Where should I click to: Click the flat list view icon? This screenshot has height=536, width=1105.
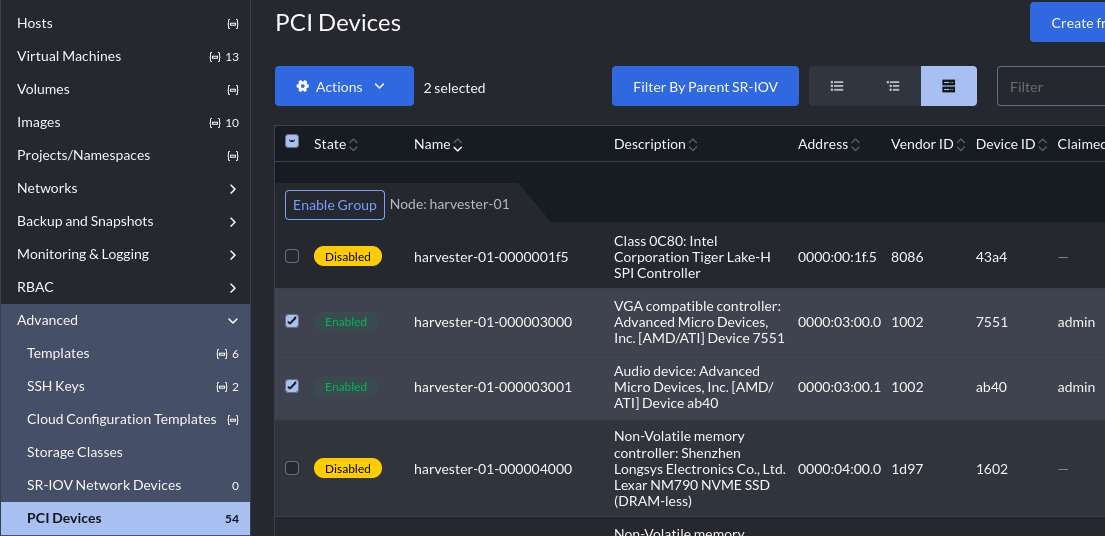pyautogui.click(x=837, y=87)
